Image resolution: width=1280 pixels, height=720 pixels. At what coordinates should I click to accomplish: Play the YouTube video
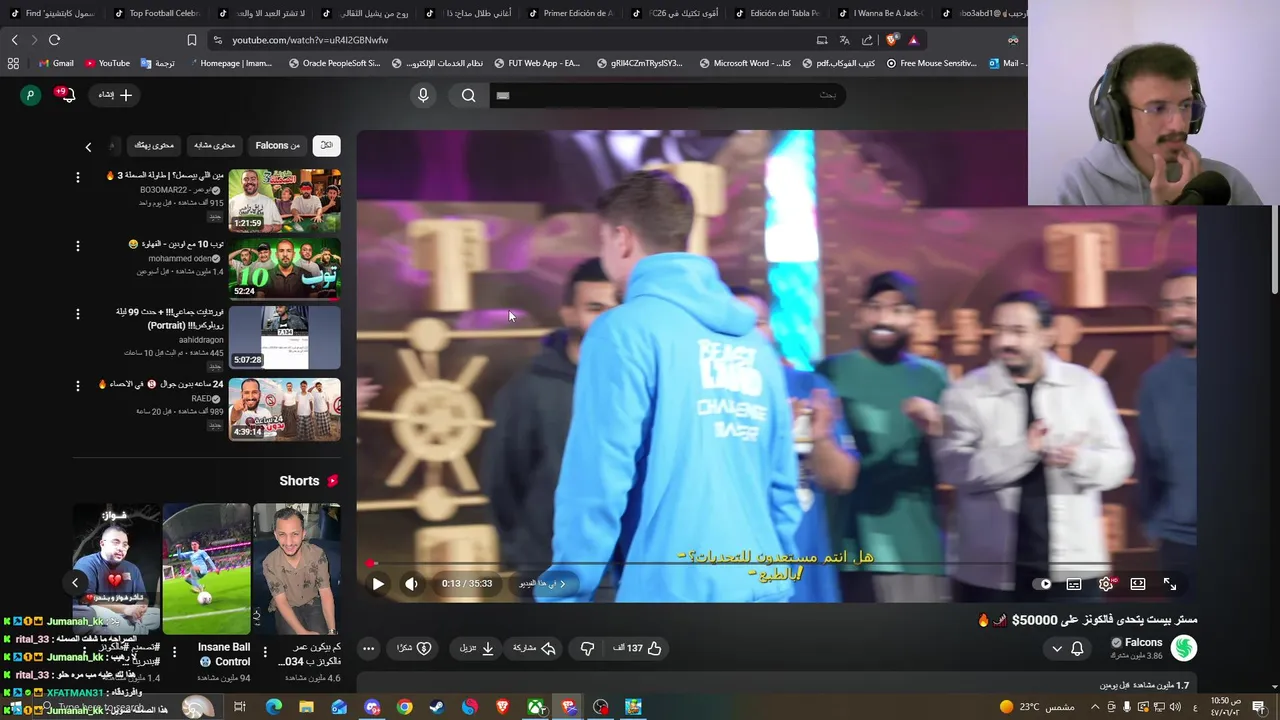click(x=378, y=584)
